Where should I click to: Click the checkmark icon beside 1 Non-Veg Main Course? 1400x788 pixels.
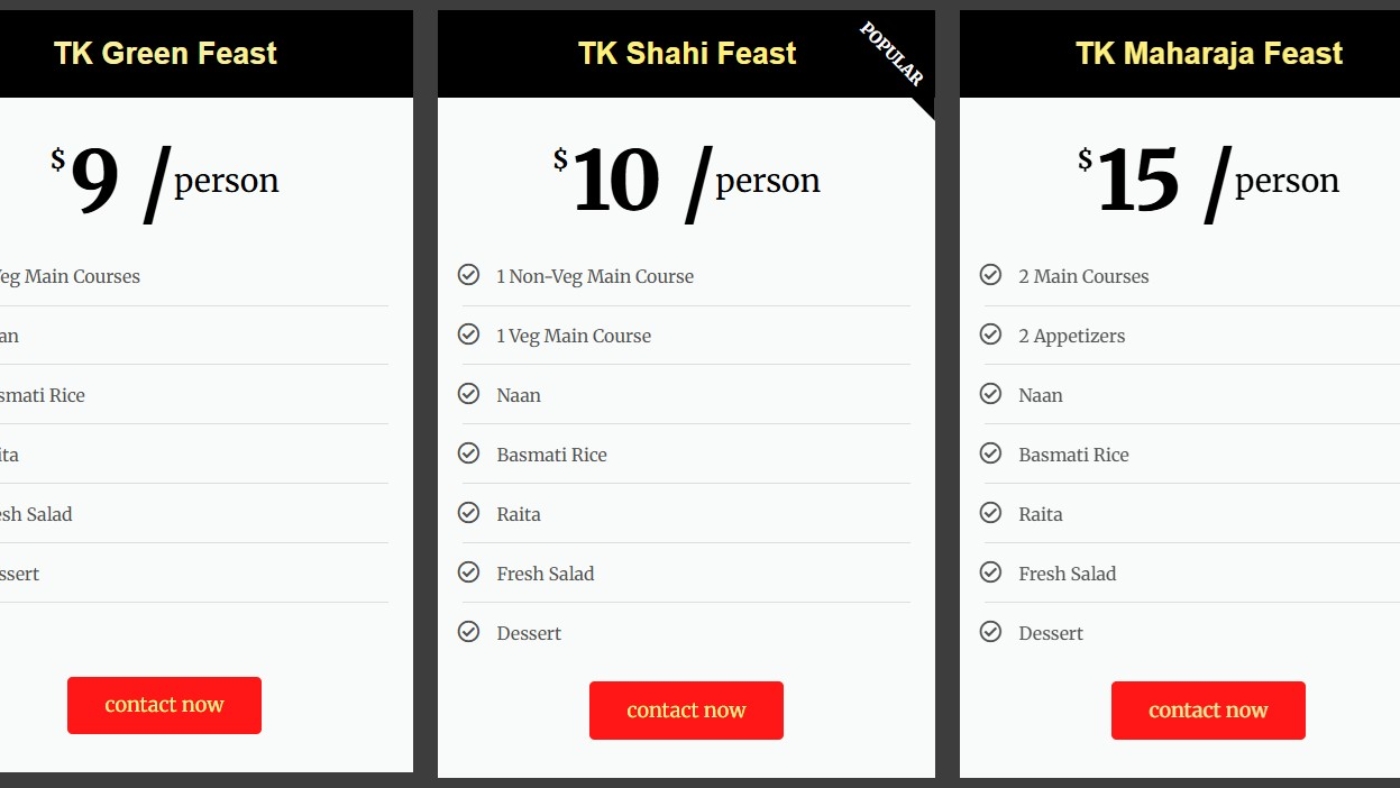(469, 275)
